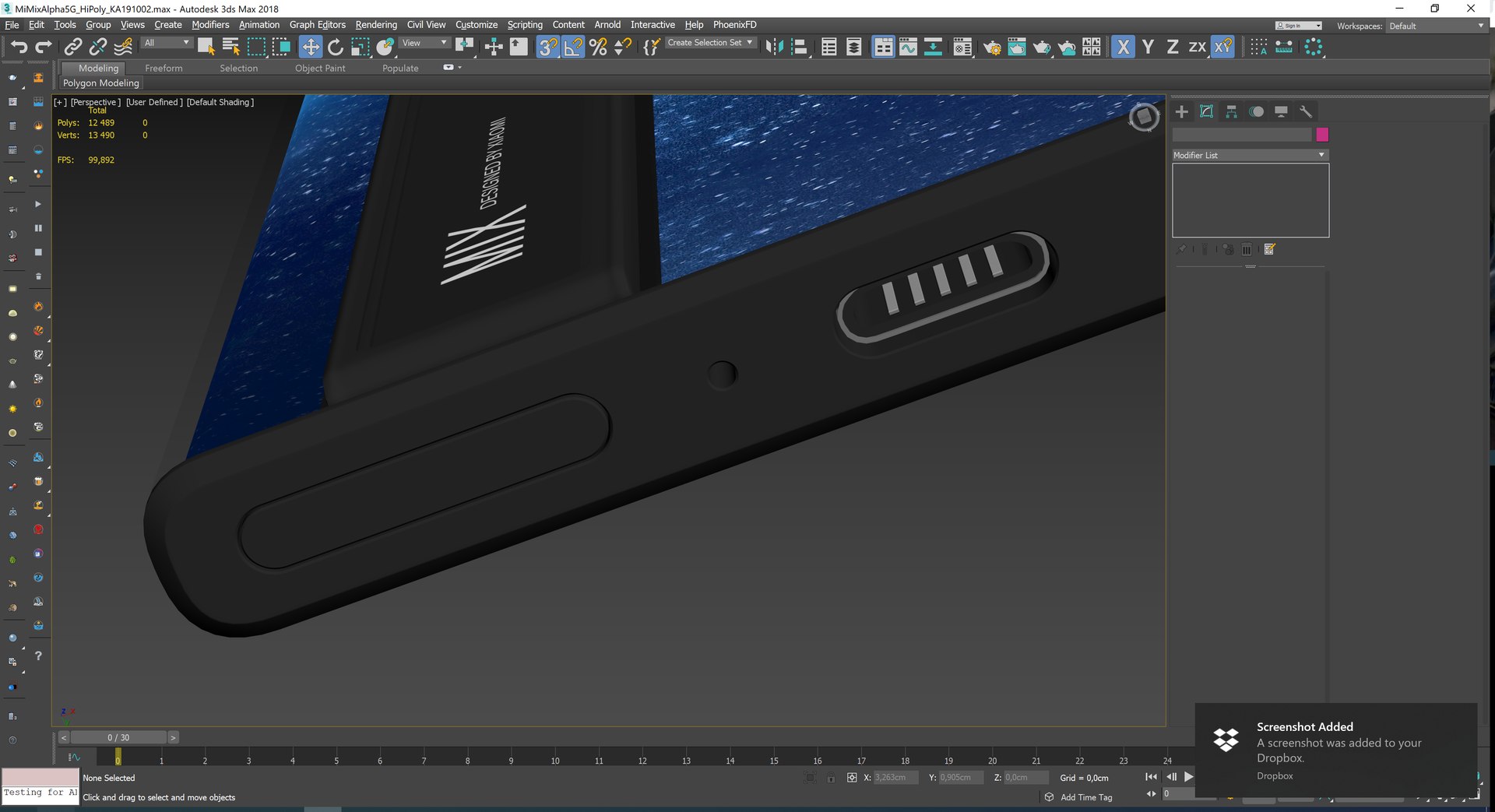The width and height of the screenshot is (1495, 812).
Task: Activate the Select and Scale tool
Action: [361, 47]
